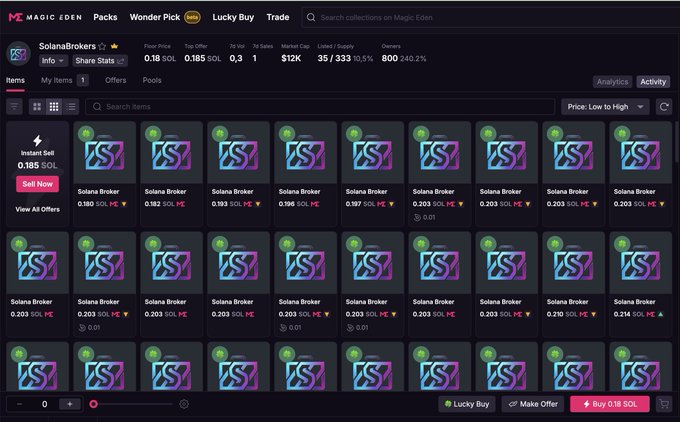The width and height of the screenshot is (680, 422).
Task: Switch to list view
Action: tap(71, 107)
